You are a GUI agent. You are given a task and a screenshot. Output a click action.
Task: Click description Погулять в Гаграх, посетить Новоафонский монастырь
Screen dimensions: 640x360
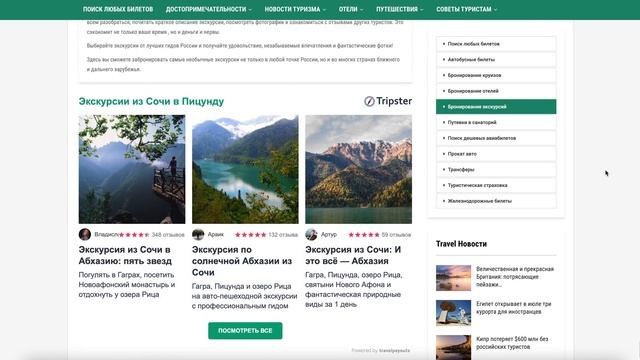127,284
